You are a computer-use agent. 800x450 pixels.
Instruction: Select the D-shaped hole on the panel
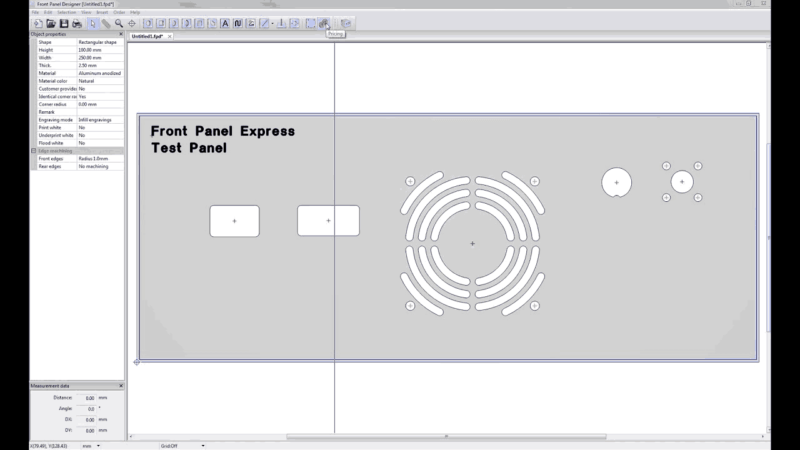click(616, 182)
